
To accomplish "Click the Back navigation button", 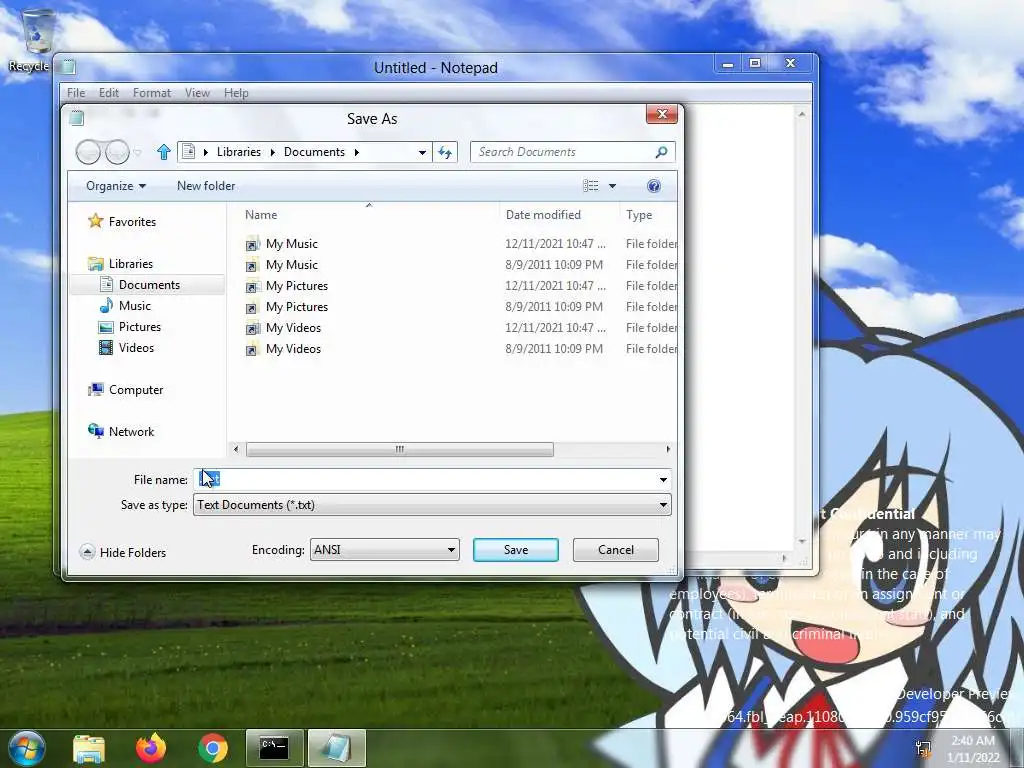I will (x=88, y=152).
